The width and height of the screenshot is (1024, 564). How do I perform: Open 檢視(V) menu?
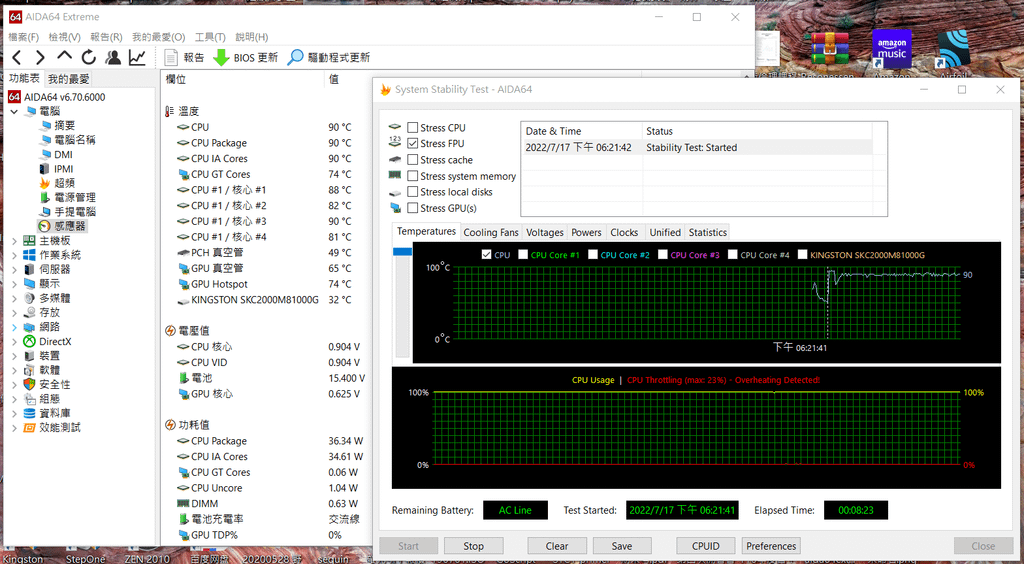[x=65, y=37]
